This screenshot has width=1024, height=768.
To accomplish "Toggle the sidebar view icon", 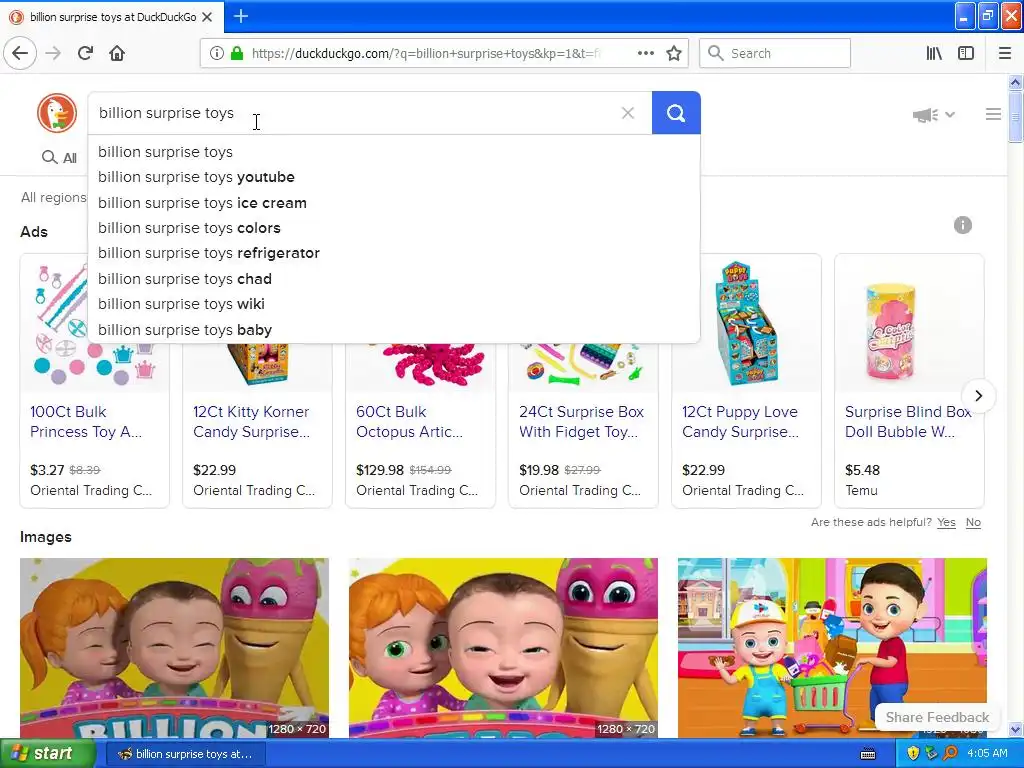I will pos(966,53).
